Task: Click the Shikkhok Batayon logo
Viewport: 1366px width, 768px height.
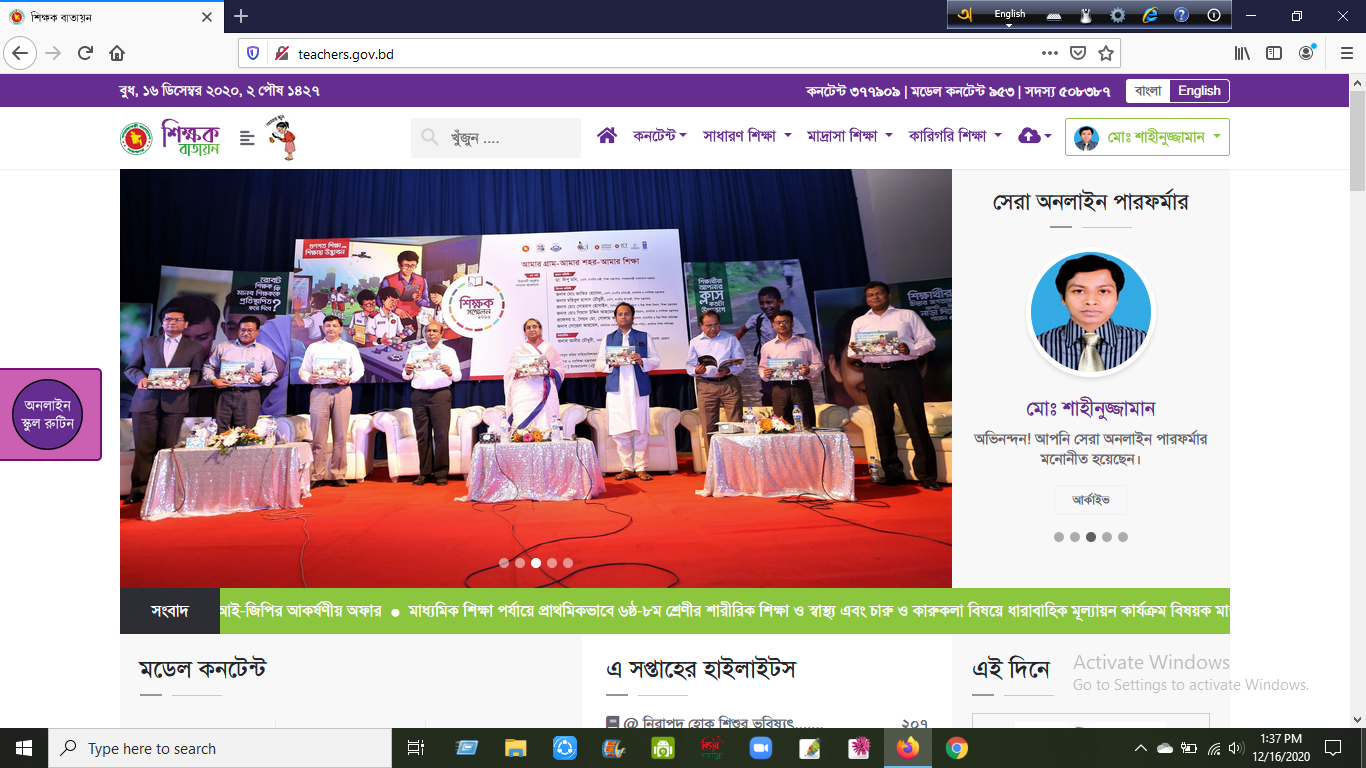Action: click(169, 138)
